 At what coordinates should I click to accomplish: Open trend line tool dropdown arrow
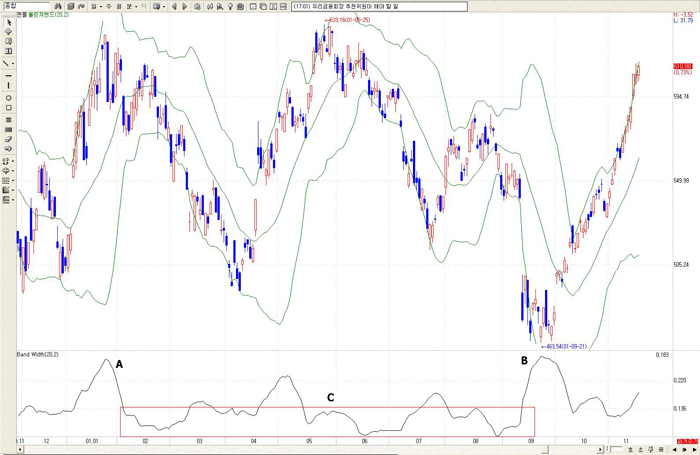coord(13,64)
